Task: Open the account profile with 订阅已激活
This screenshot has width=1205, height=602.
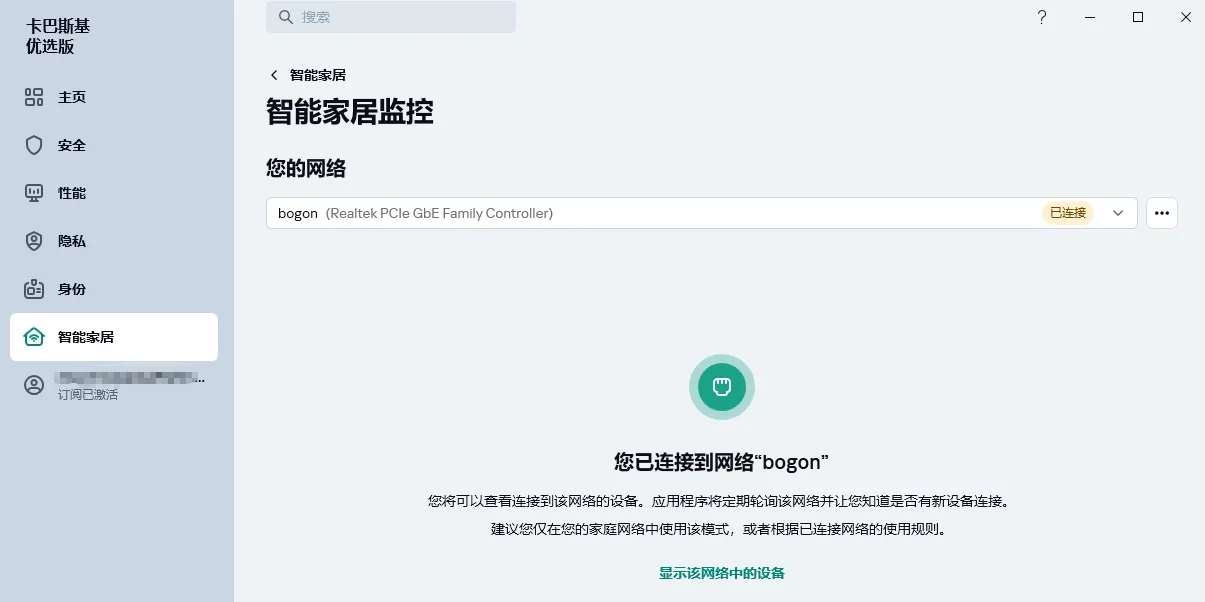Action: (x=114, y=386)
